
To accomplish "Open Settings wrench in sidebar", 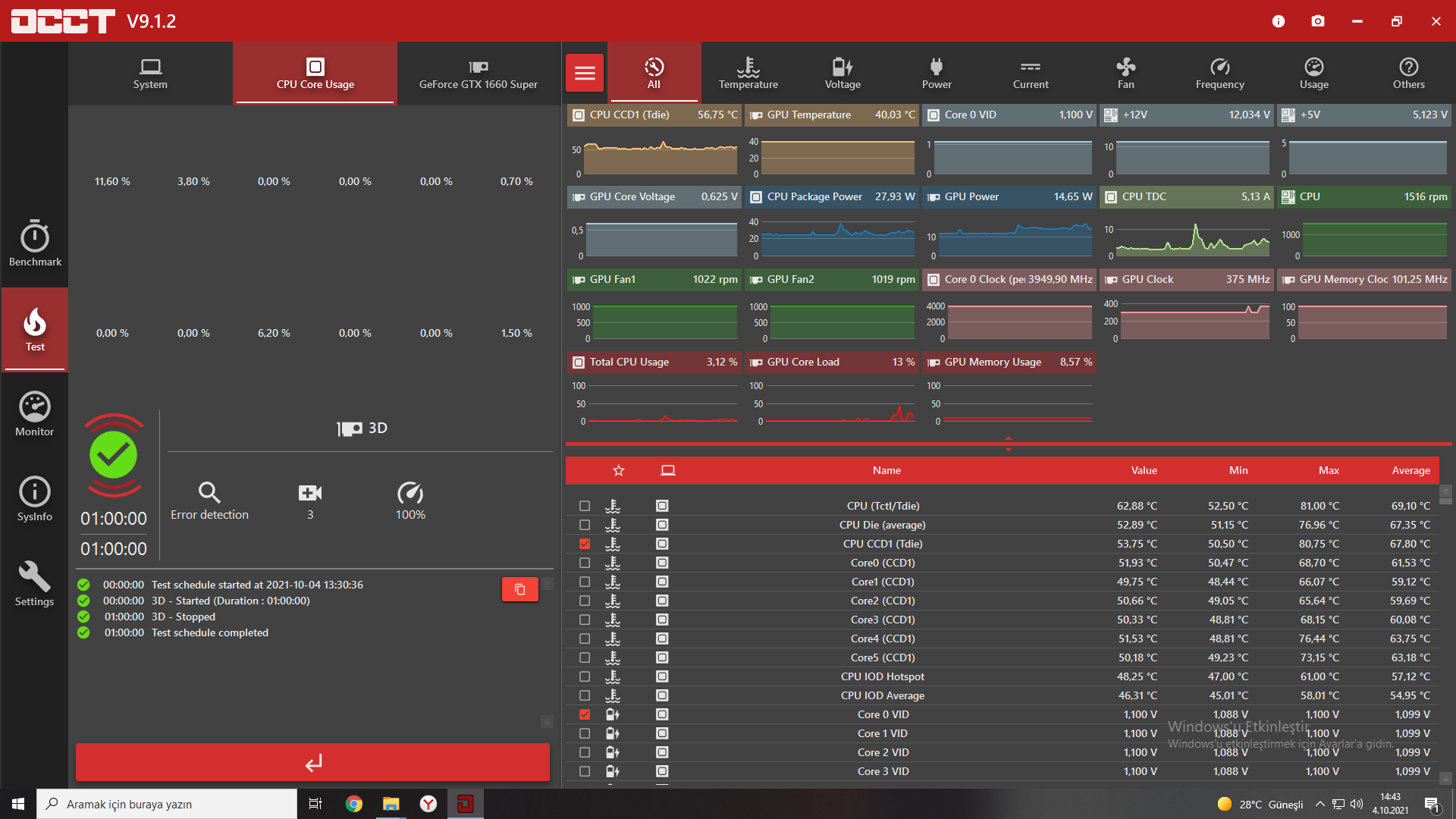I will pos(35,584).
